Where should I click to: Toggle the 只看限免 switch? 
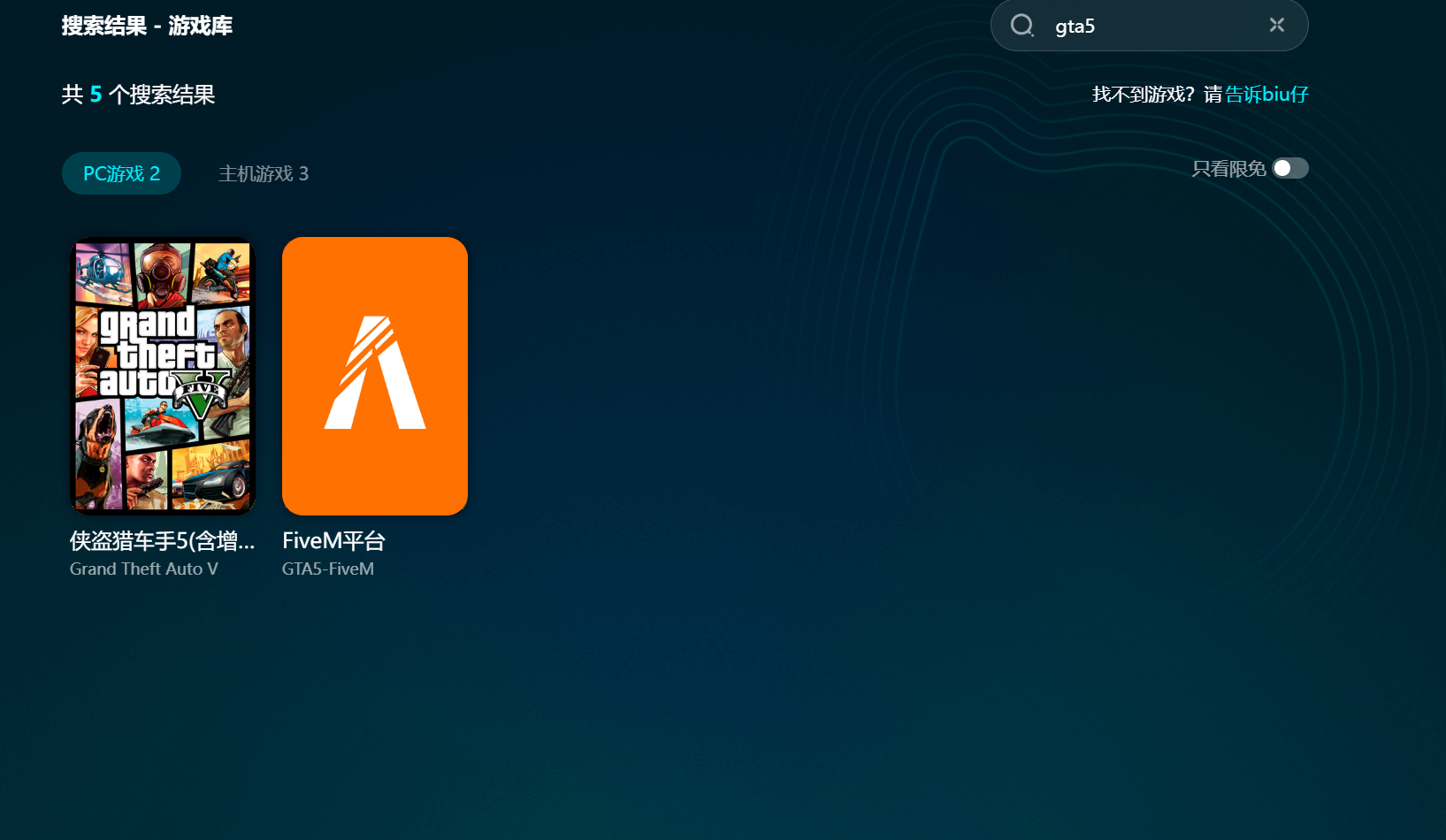pyautogui.click(x=1290, y=168)
